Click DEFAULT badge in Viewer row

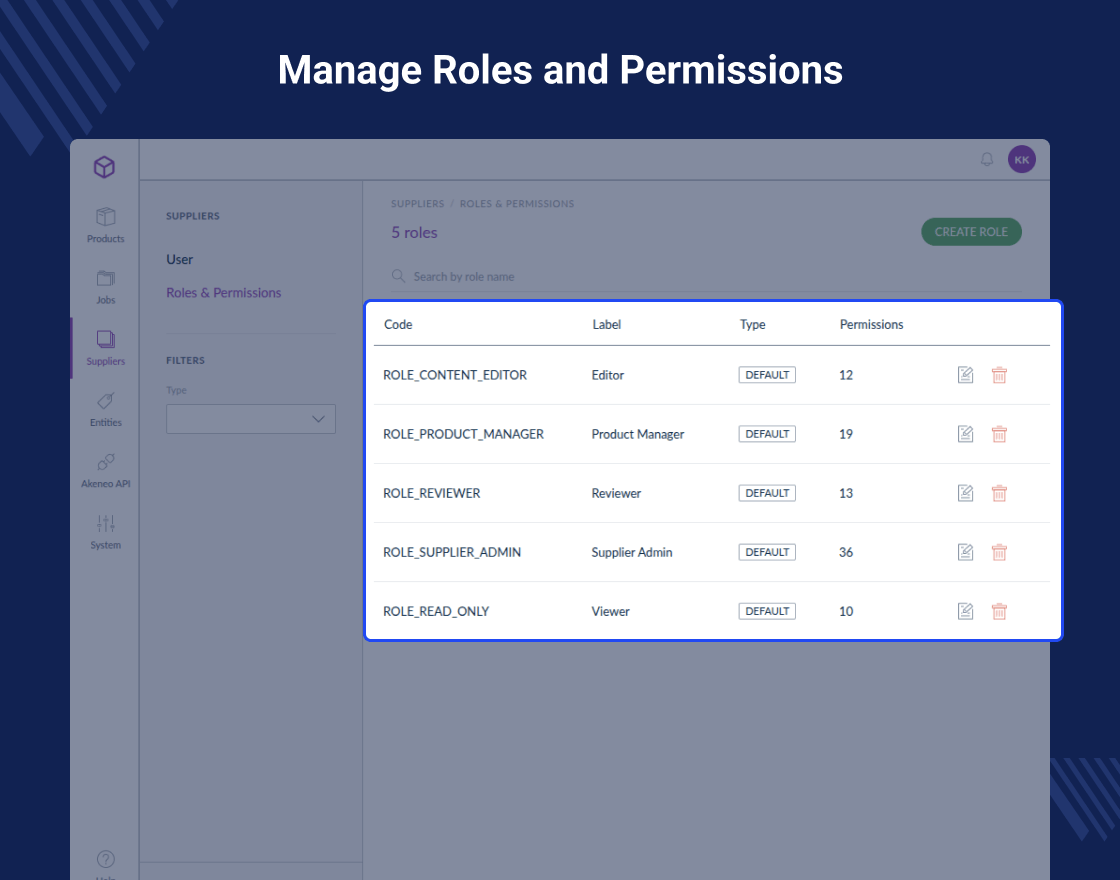click(x=767, y=611)
